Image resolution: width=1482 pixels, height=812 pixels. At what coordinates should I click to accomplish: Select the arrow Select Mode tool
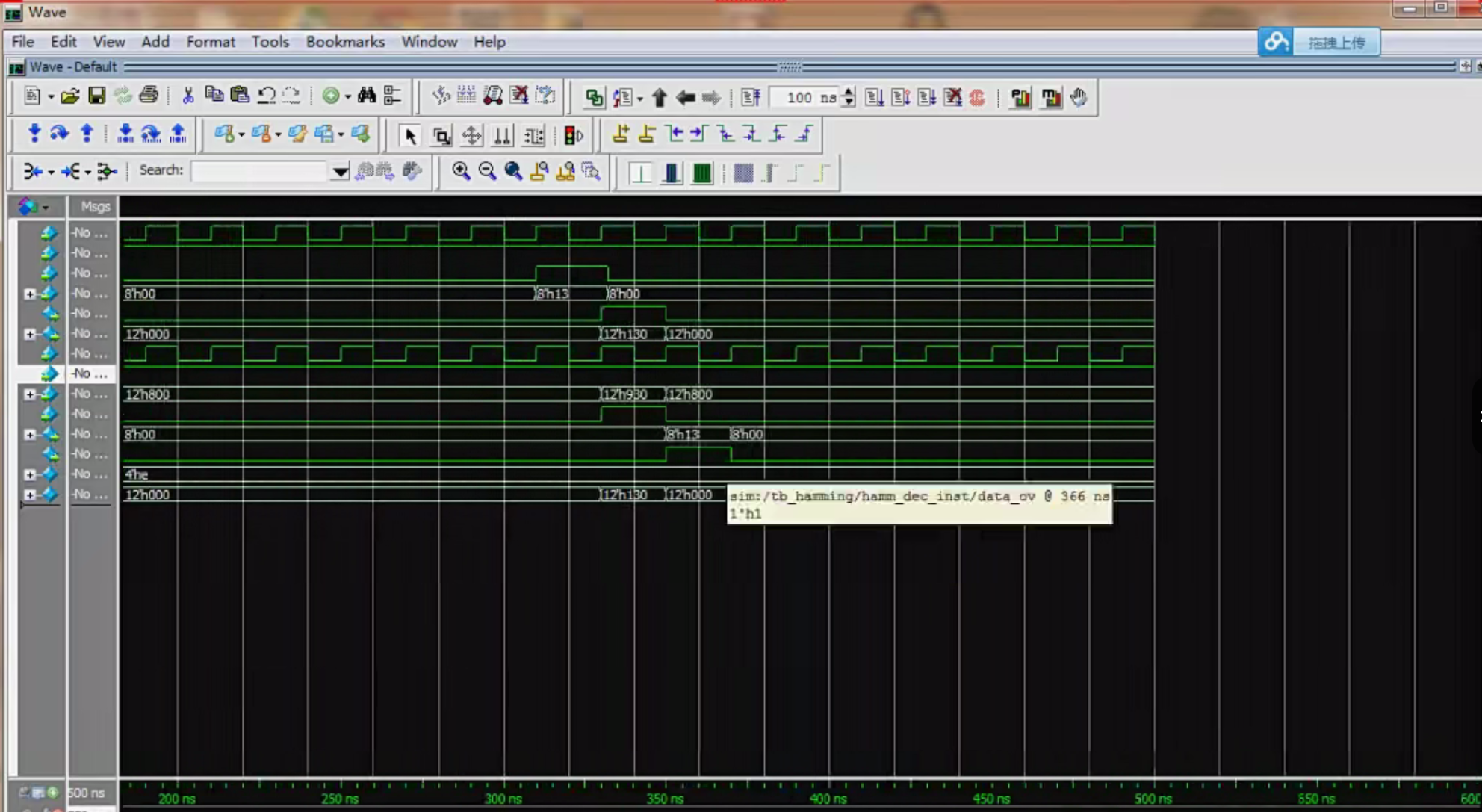tap(409, 136)
